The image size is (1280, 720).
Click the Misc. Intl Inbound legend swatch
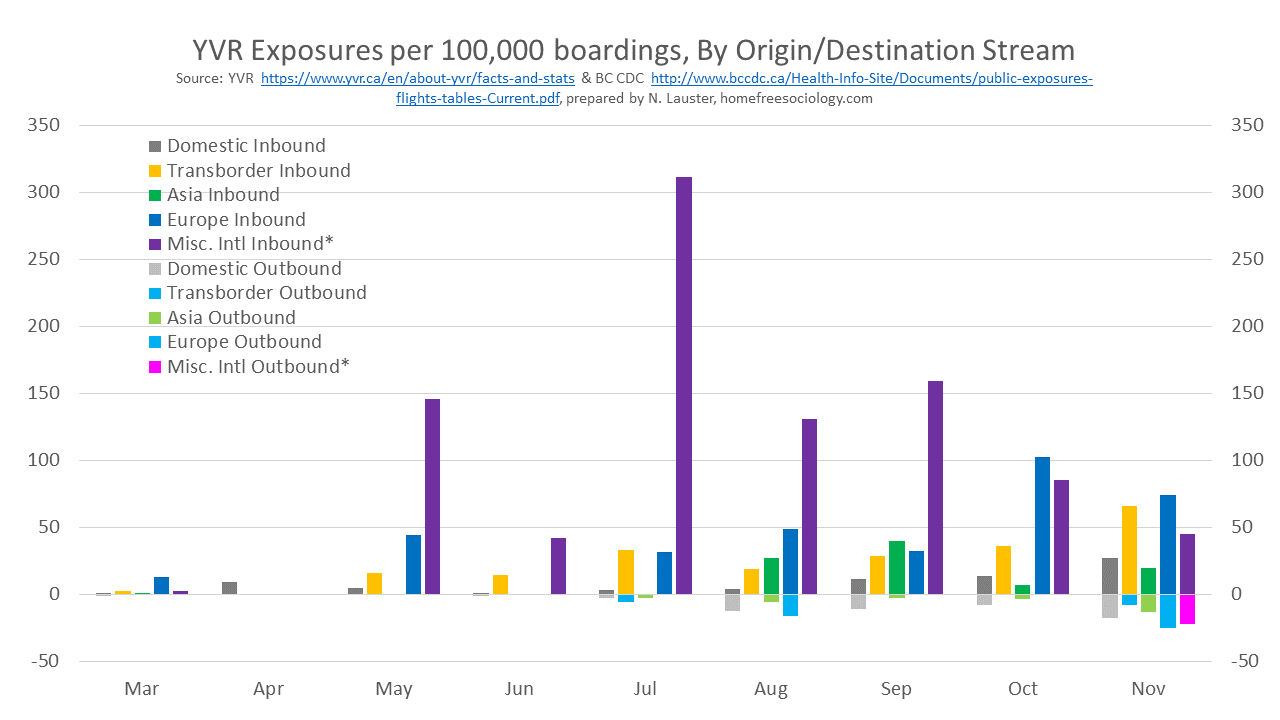click(x=155, y=244)
